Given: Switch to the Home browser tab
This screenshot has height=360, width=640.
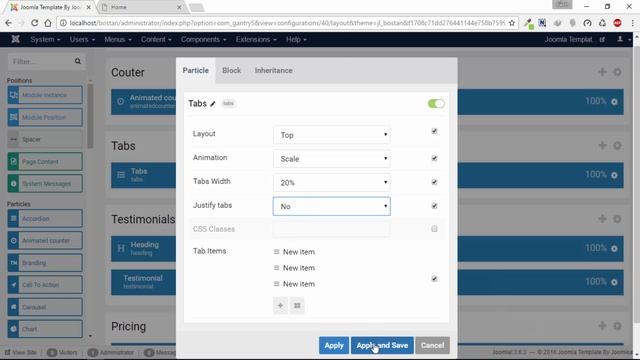Looking at the screenshot, I should click(x=141, y=7).
